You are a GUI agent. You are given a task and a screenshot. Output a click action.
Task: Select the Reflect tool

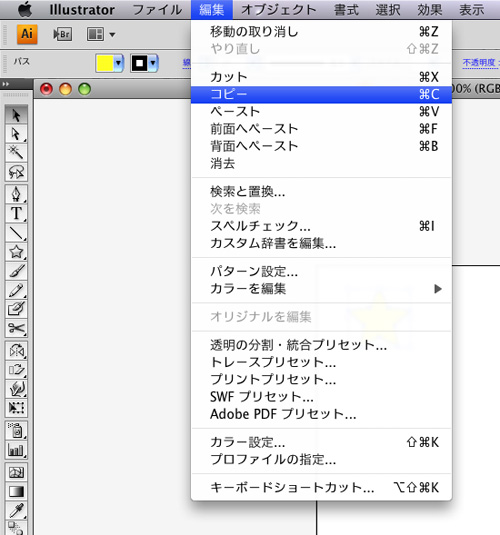[x=16, y=350]
